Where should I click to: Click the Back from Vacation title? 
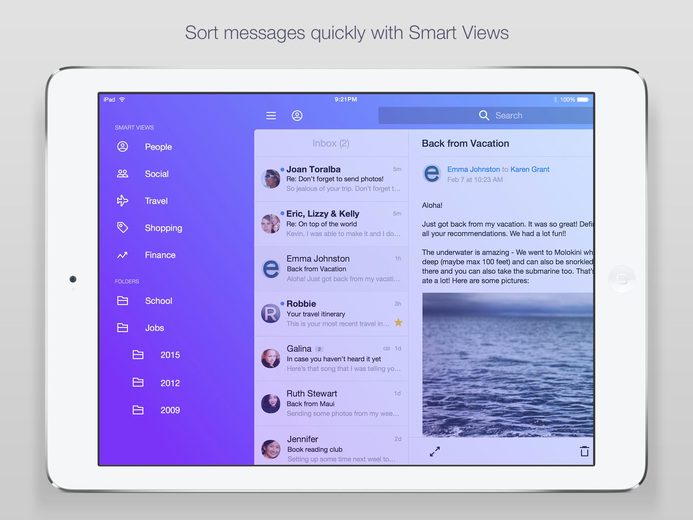tap(465, 143)
